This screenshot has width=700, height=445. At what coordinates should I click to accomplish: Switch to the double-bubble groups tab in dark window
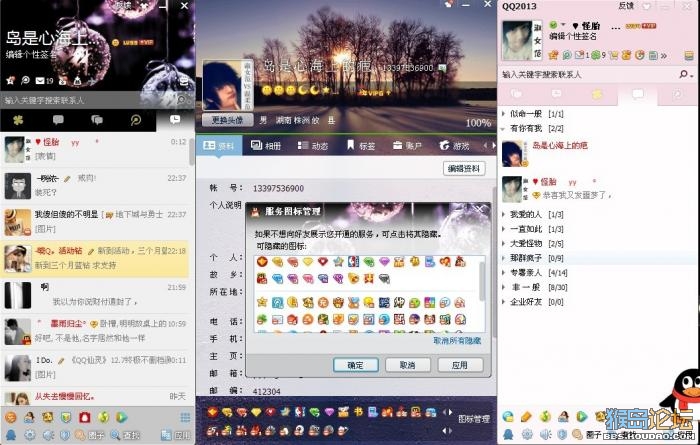coord(97,120)
